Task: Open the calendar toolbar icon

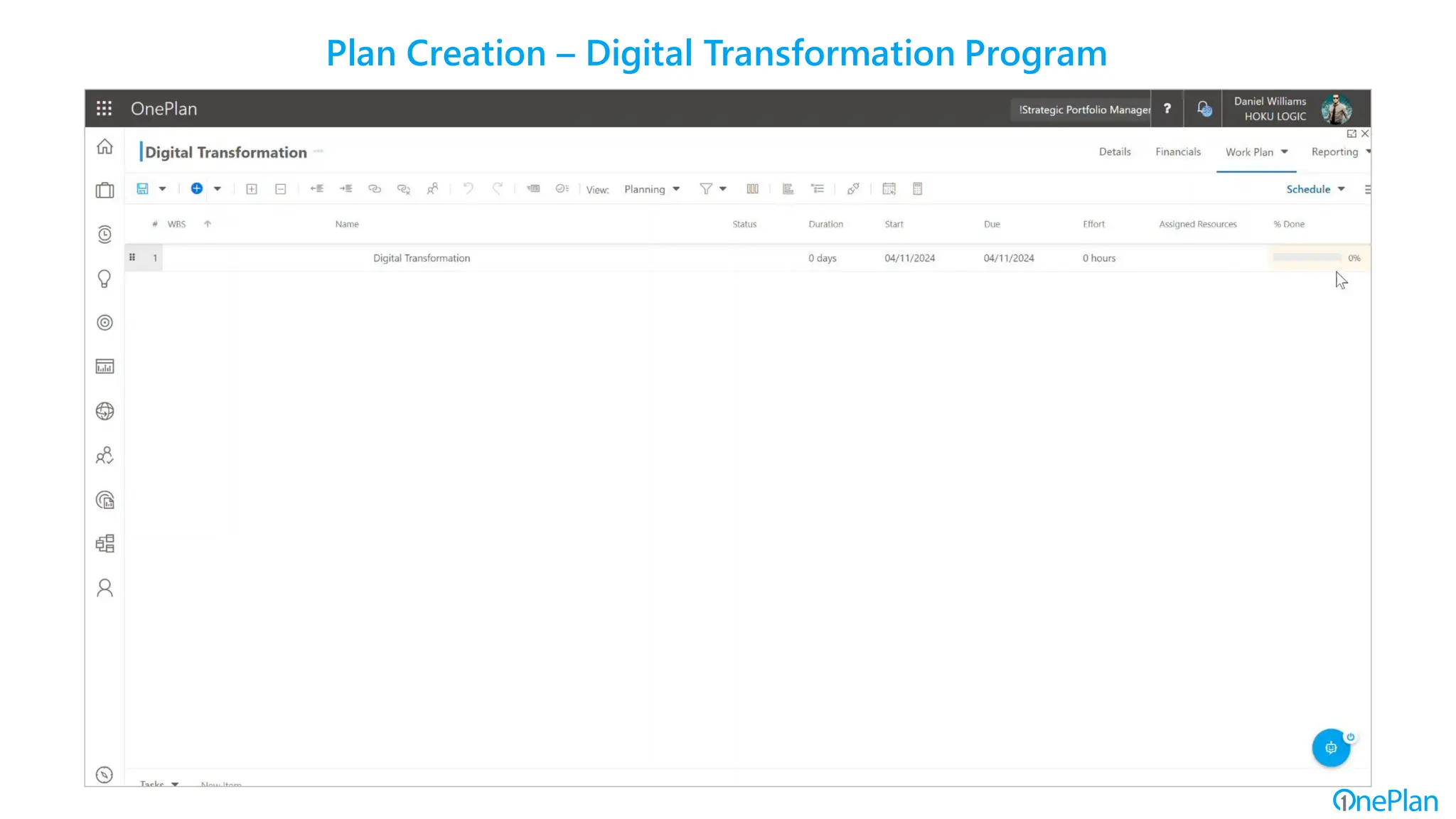Action: [889, 188]
